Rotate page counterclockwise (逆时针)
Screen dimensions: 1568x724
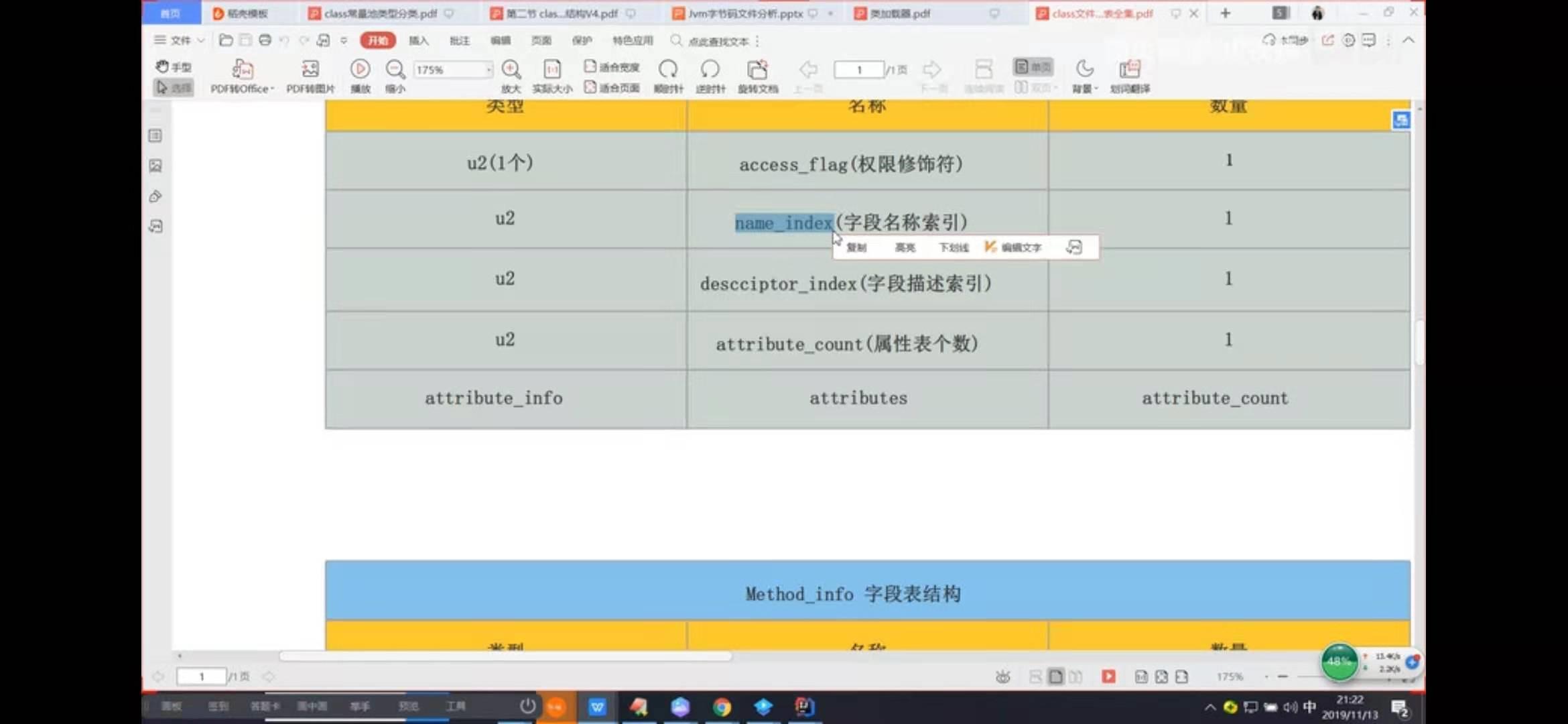[710, 77]
